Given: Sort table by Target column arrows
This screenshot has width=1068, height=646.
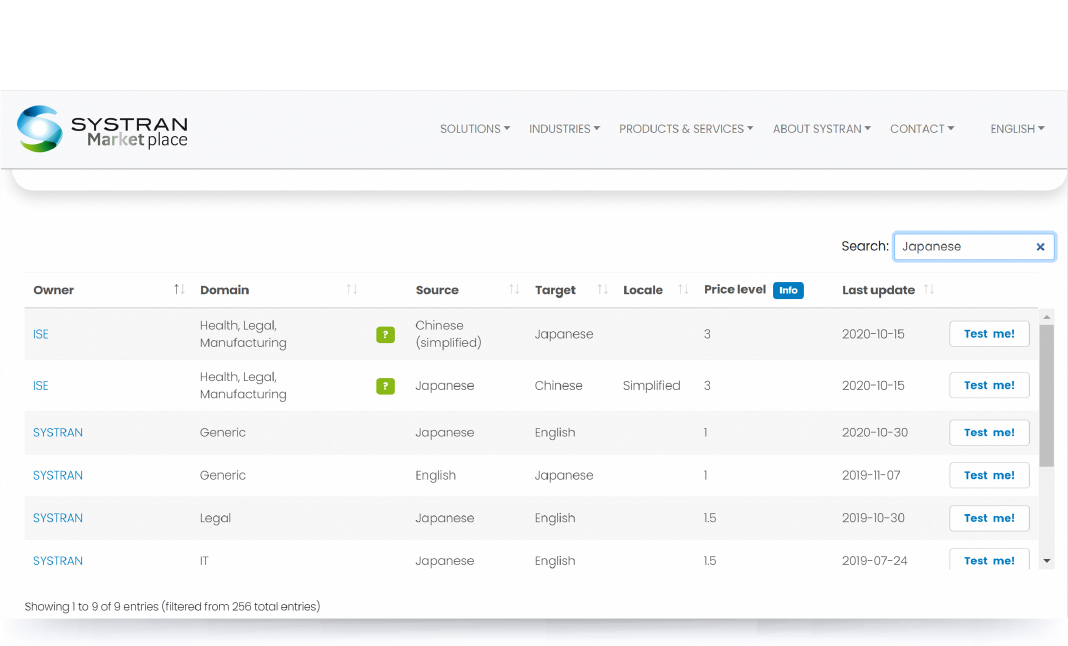Looking at the screenshot, I should pyautogui.click(x=602, y=290).
